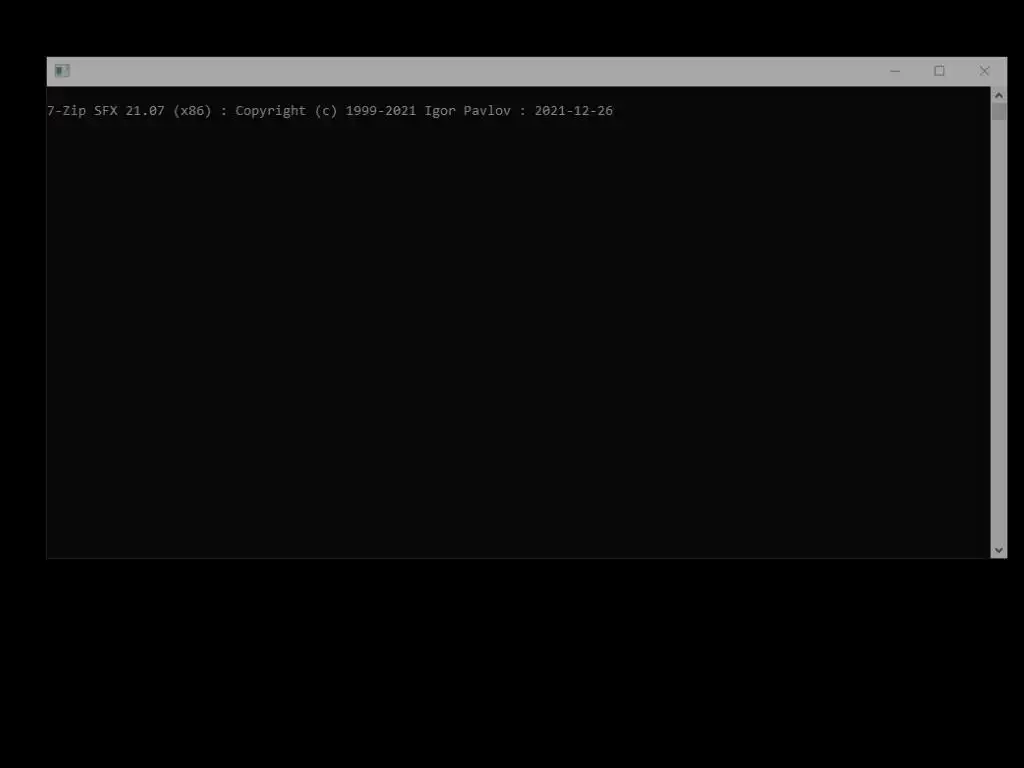Click the vertical scrollbar thumb
This screenshot has width=1024, height=768.
[999, 112]
